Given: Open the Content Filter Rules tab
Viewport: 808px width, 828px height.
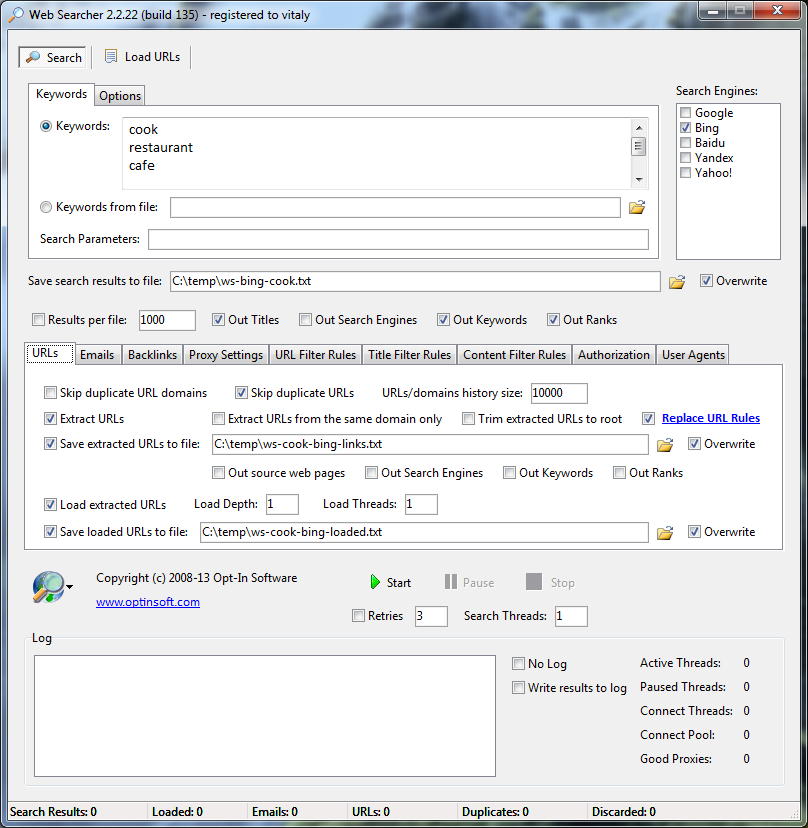Looking at the screenshot, I should (514, 355).
